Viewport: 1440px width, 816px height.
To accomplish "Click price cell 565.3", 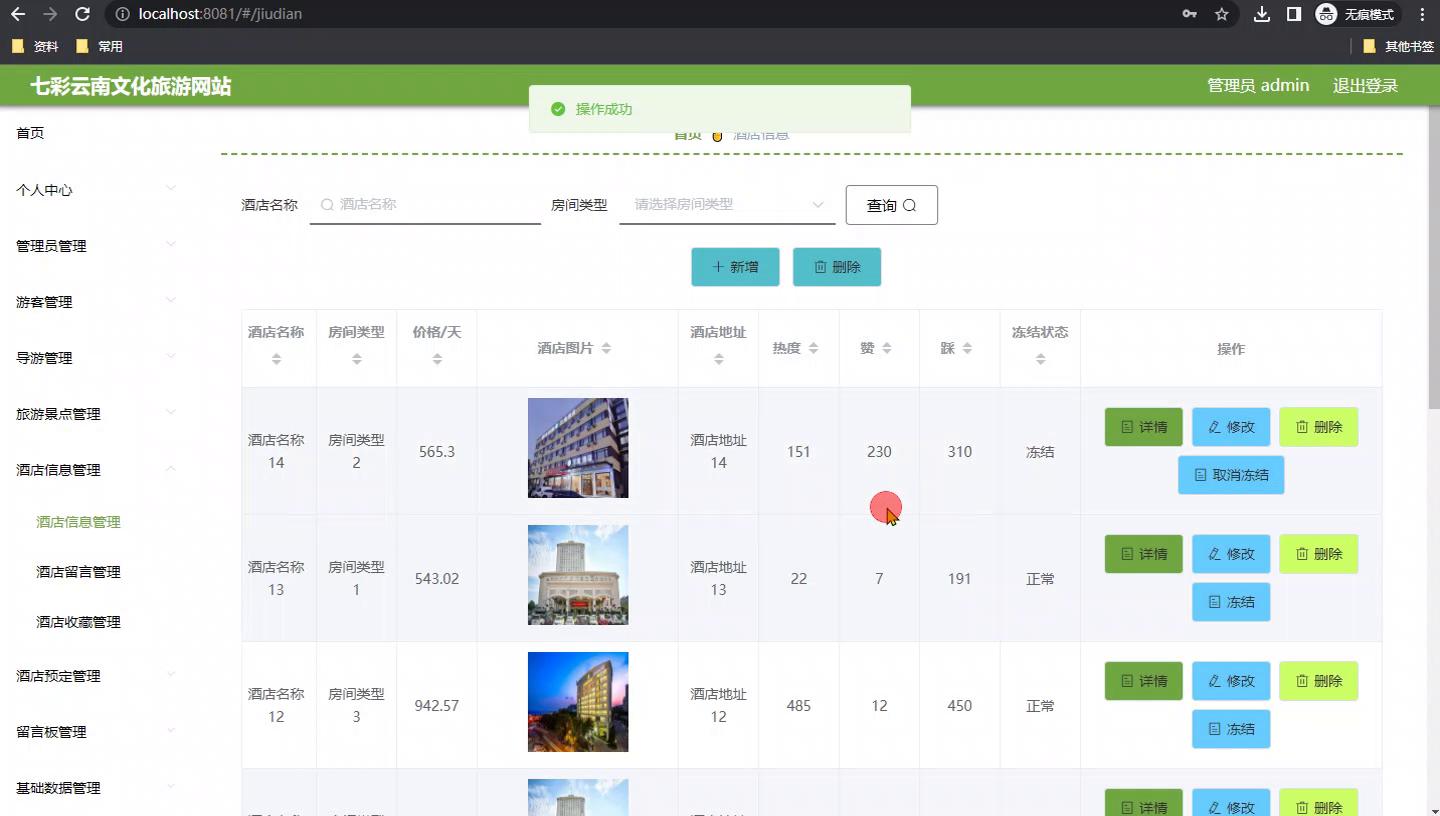I will pyautogui.click(x=437, y=452).
